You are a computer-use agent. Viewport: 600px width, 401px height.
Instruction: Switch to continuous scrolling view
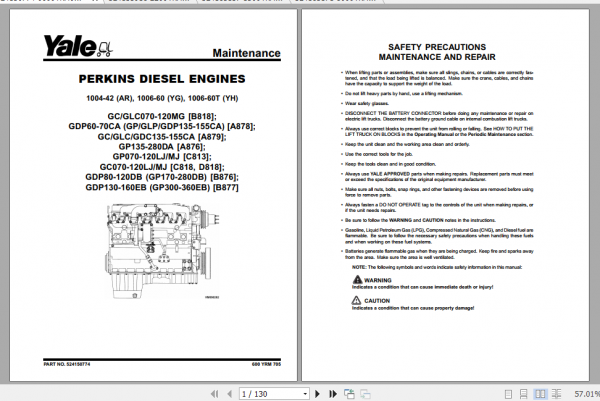click(x=523, y=394)
